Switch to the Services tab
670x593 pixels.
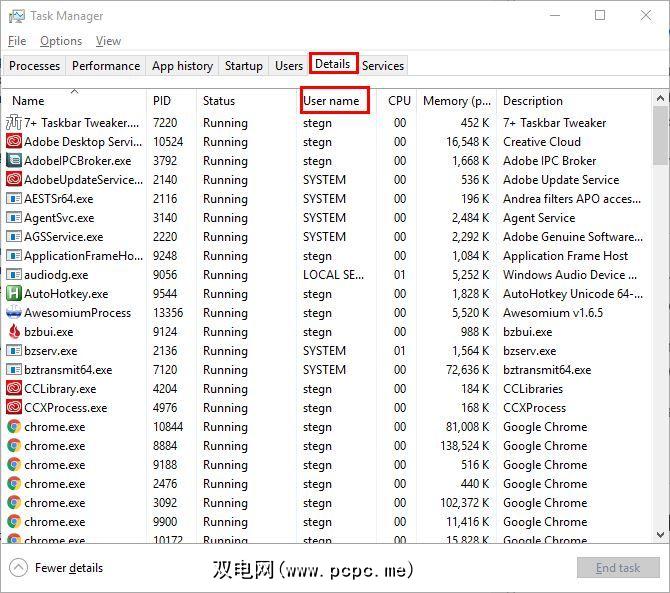(x=383, y=66)
